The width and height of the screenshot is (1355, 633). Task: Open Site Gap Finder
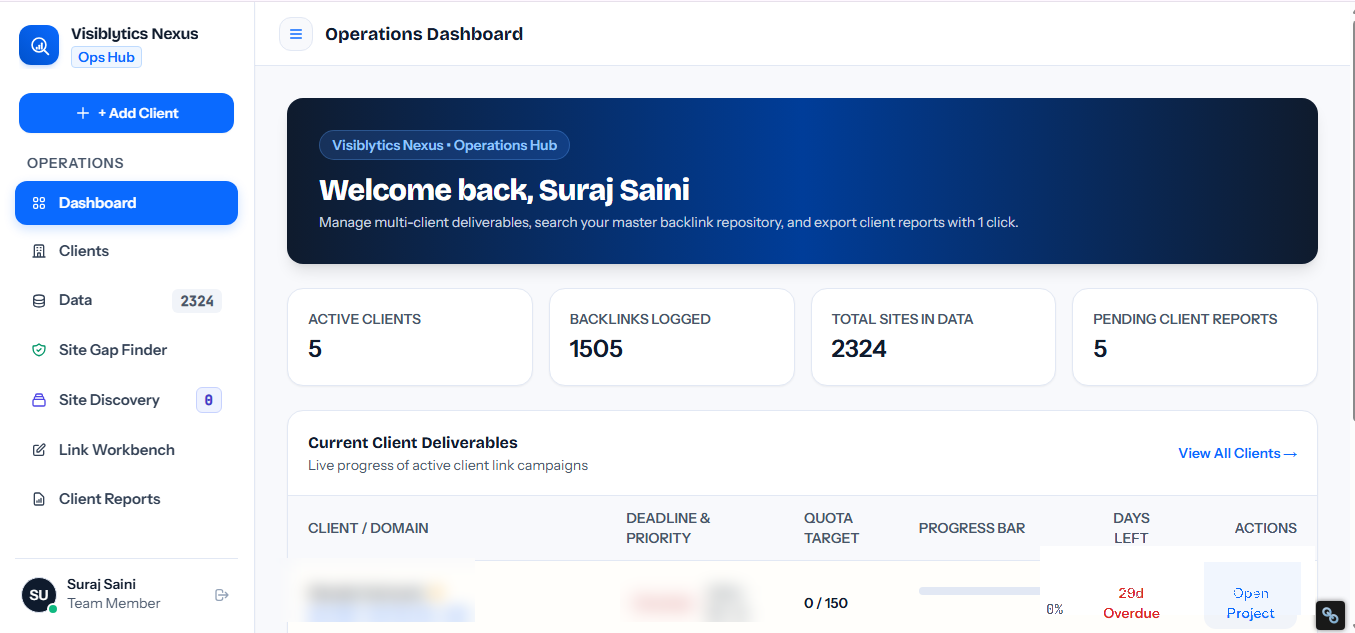126,350
